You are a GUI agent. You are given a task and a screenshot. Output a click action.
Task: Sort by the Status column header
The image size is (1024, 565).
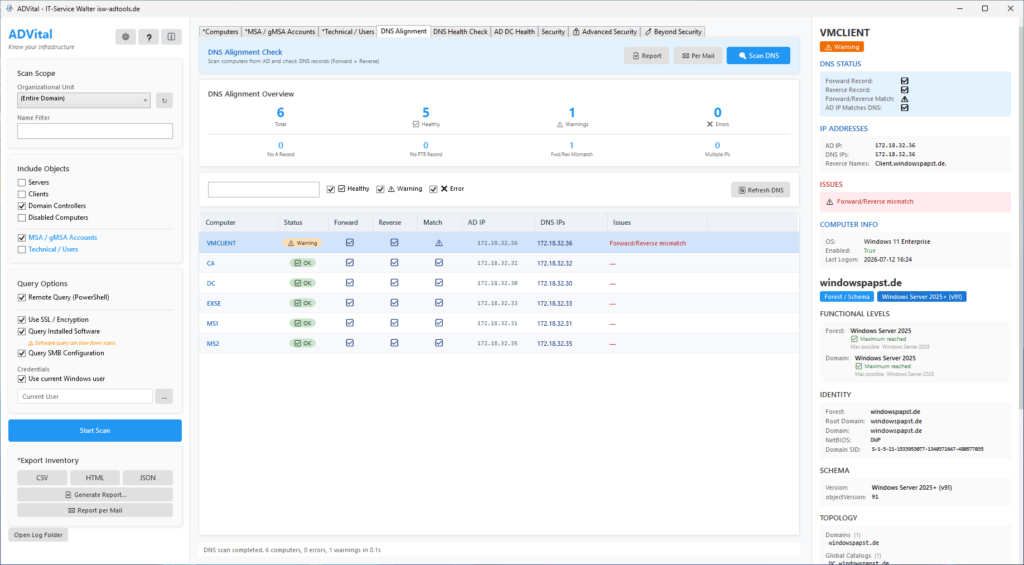(x=303, y=222)
